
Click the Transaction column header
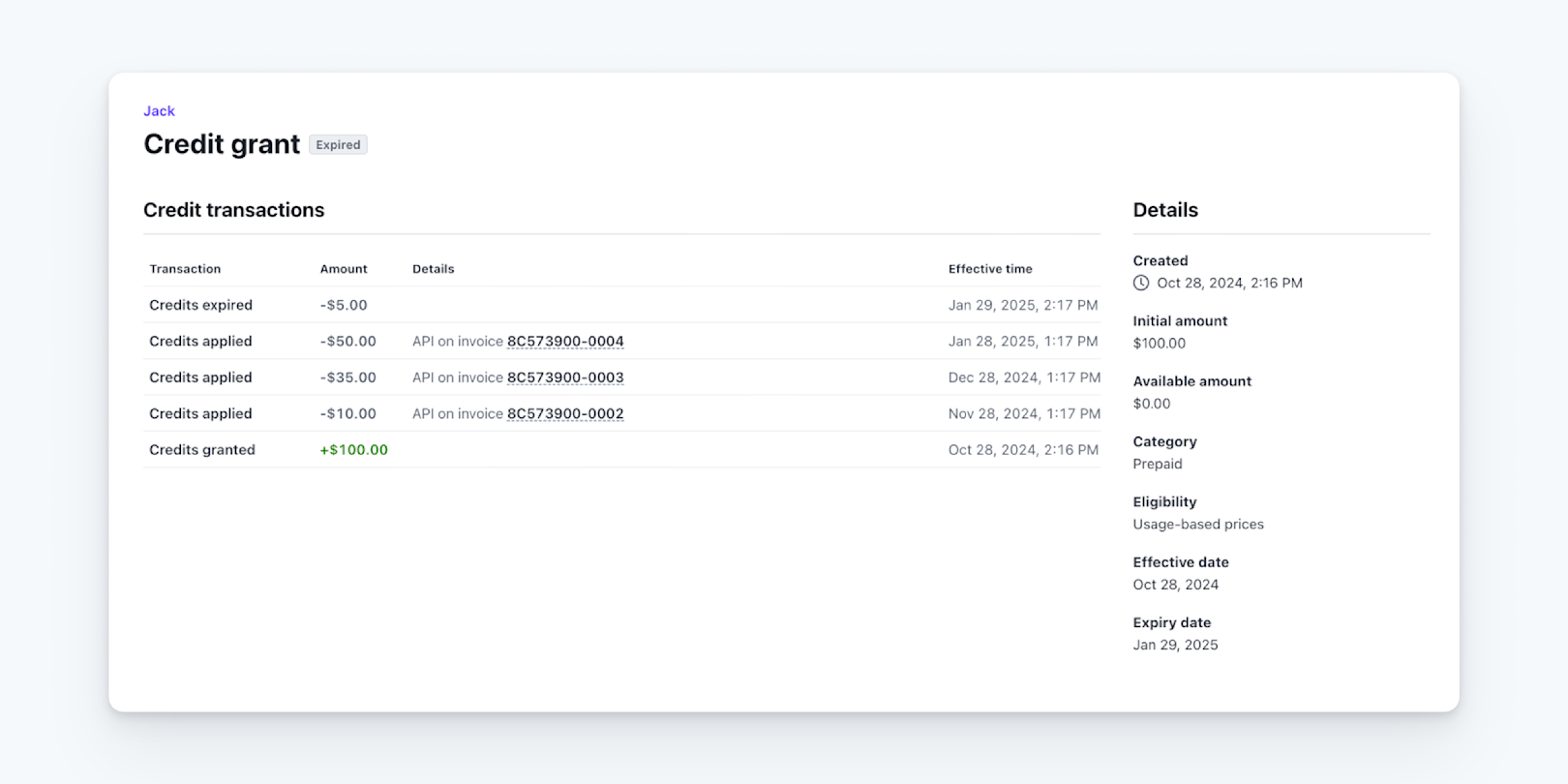pyautogui.click(x=185, y=269)
